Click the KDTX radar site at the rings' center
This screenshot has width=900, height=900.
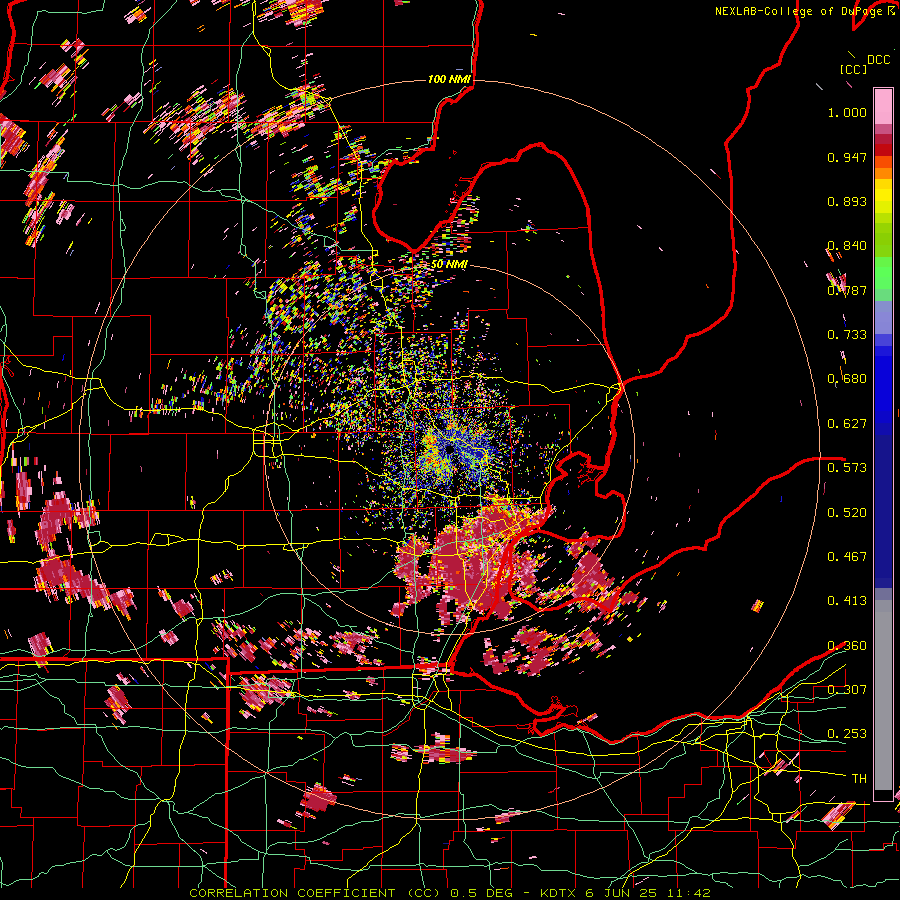[x=449, y=448]
